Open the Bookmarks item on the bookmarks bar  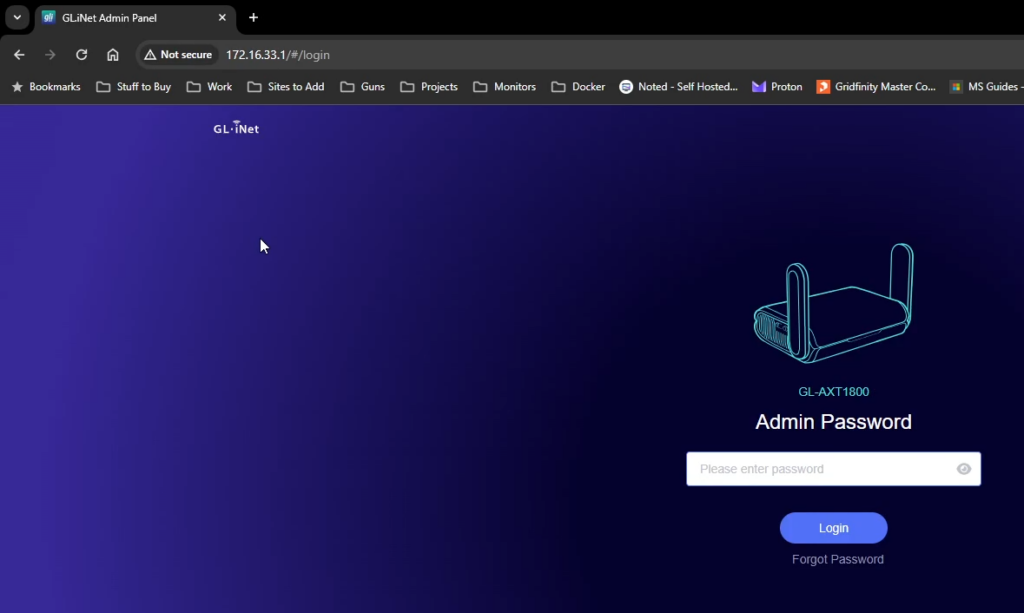coord(45,87)
